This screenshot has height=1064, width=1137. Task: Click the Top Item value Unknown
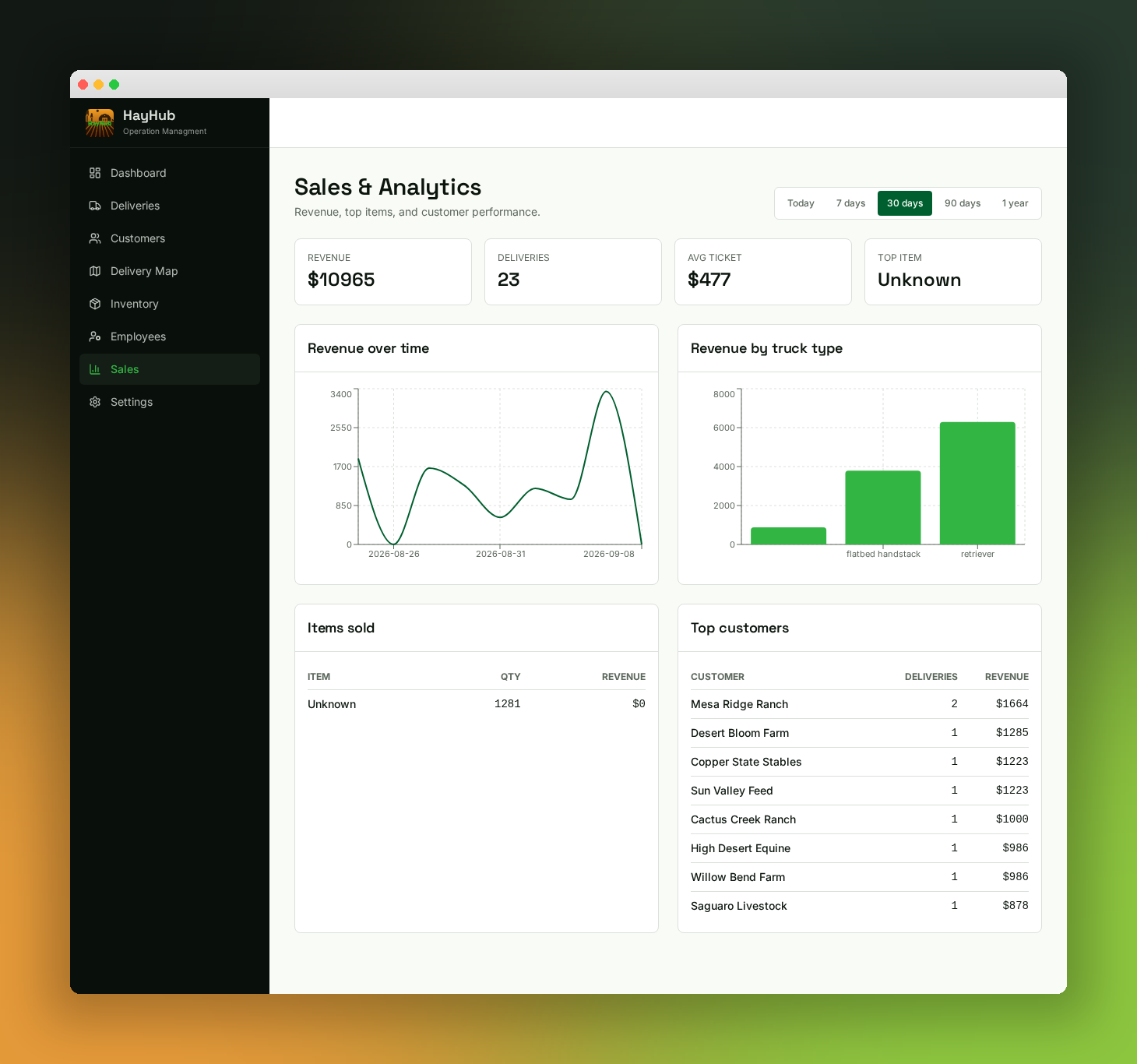[x=919, y=280]
